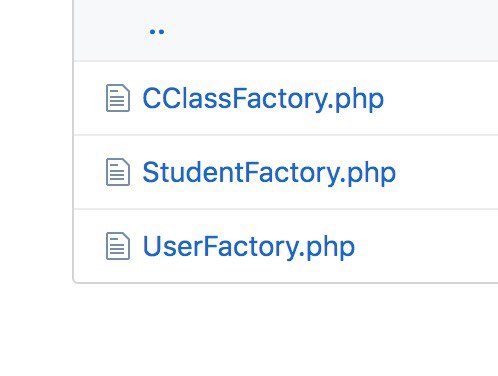Viewport: 498px width, 376px height.
Task: Click the file icon beside CClassFactory.php
Action: (118, 98)
